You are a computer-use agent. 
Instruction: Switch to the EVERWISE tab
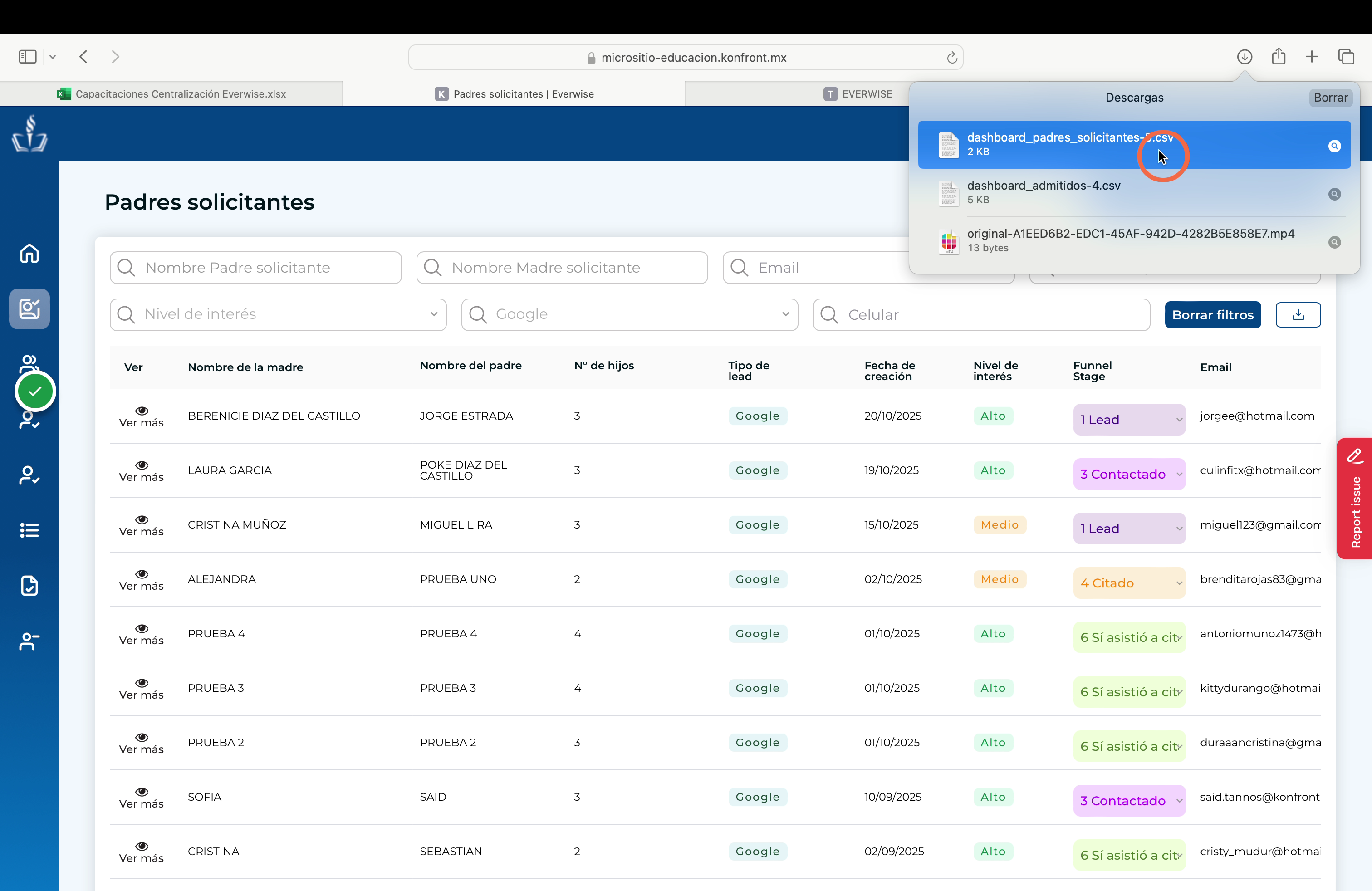point(857,94)
